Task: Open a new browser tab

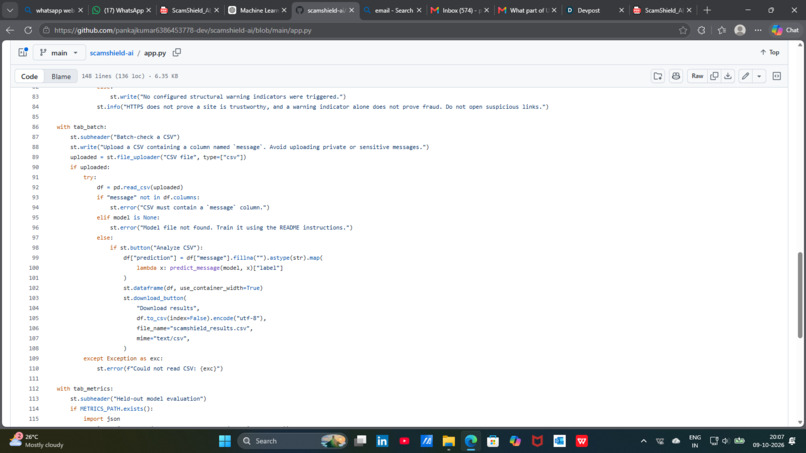Action: pos(707,10)
